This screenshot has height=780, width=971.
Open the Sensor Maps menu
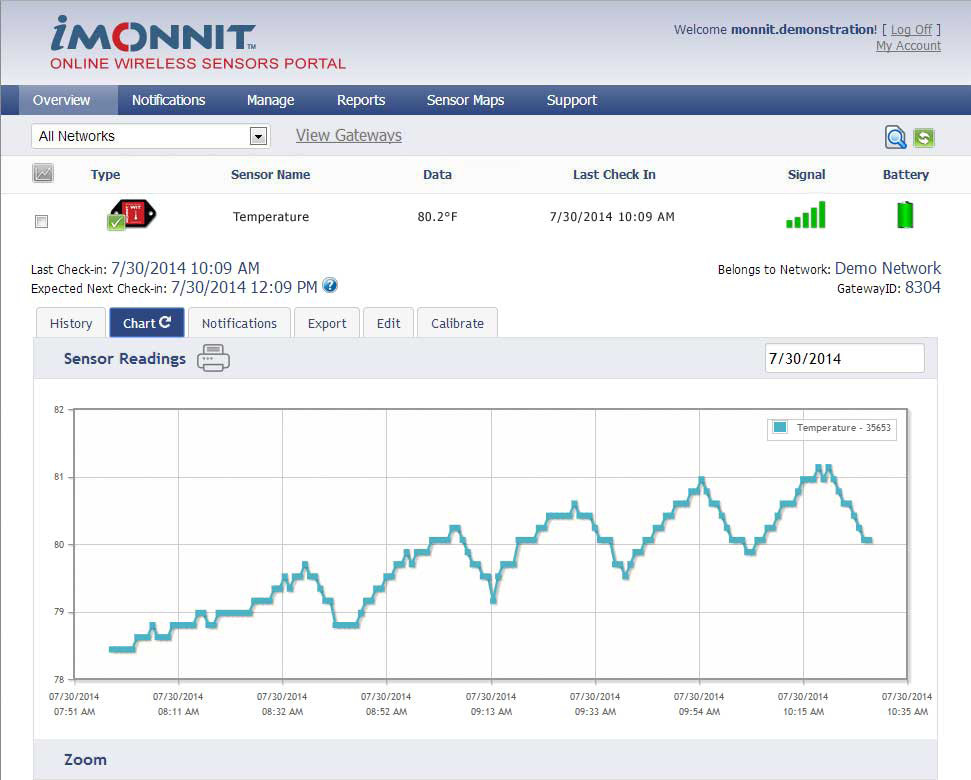point(465,100)
